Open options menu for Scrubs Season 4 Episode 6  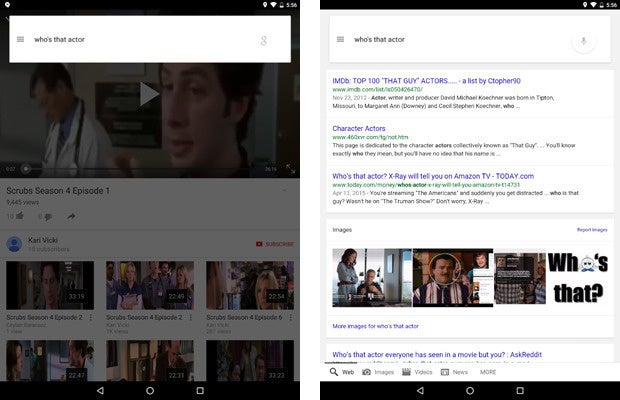tap(291, 317)
